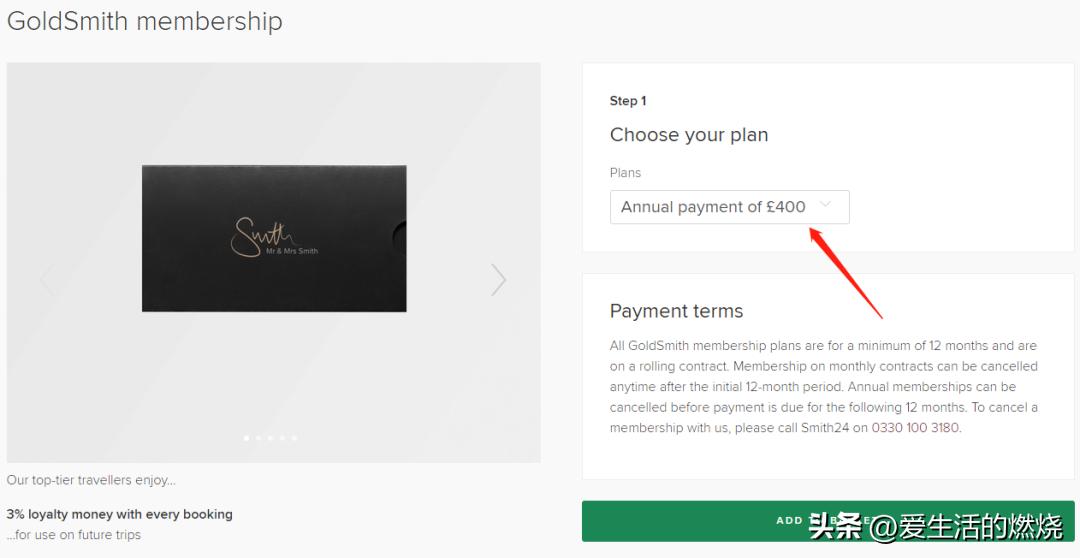Click the previous slide arrow on carousel
1080x558 pixels.
[47, 280]
